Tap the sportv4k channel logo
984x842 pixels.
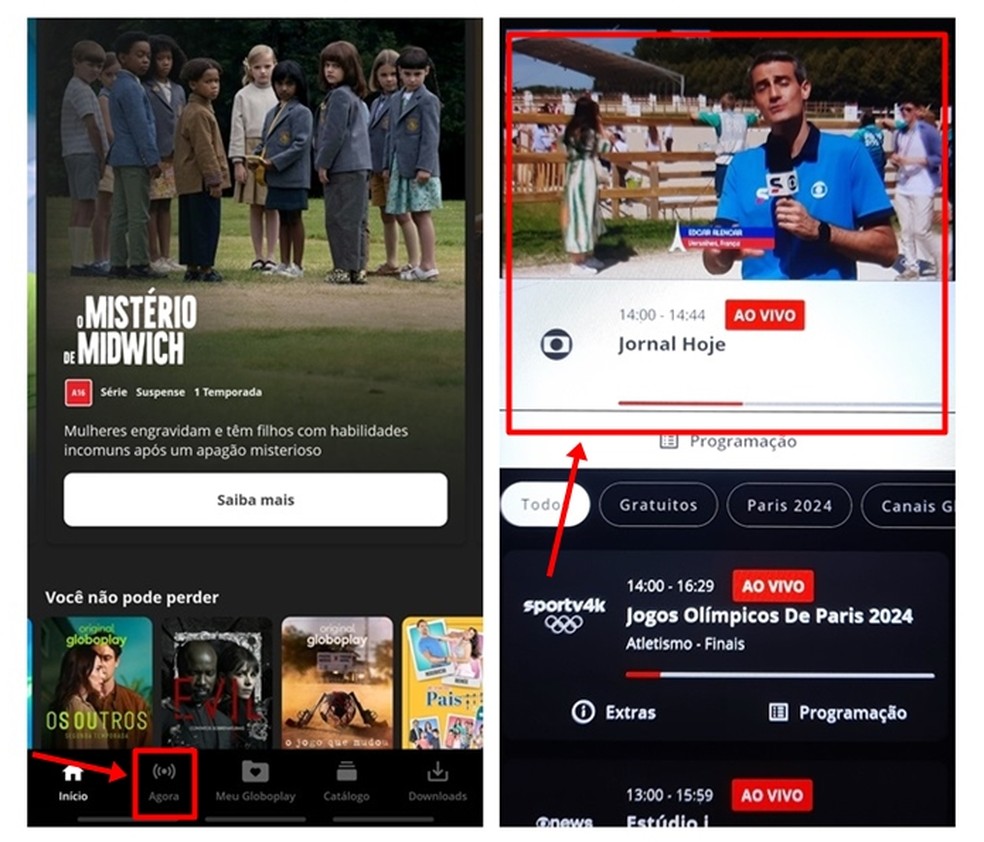click(x=564, y=614)
